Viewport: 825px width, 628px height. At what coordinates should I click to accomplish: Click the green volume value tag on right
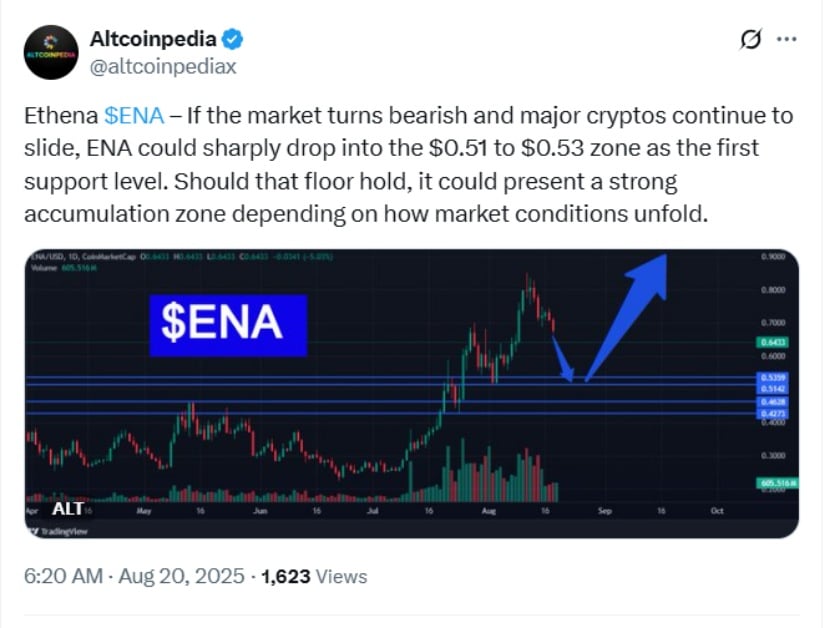(777, 482)
